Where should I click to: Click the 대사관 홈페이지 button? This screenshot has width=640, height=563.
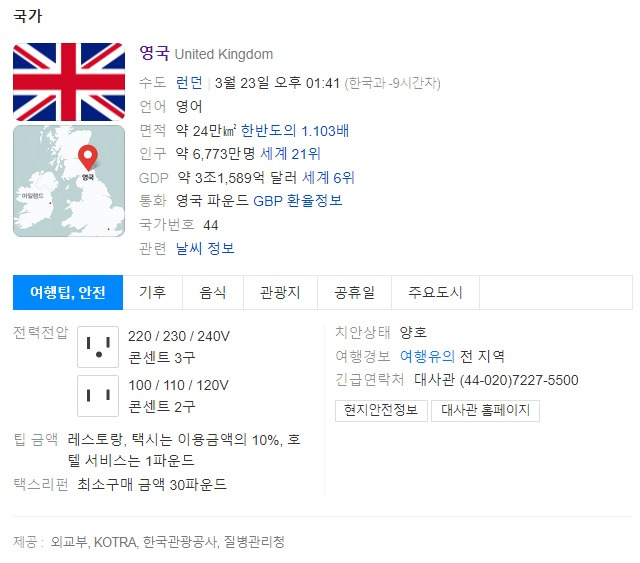[485, 410]
